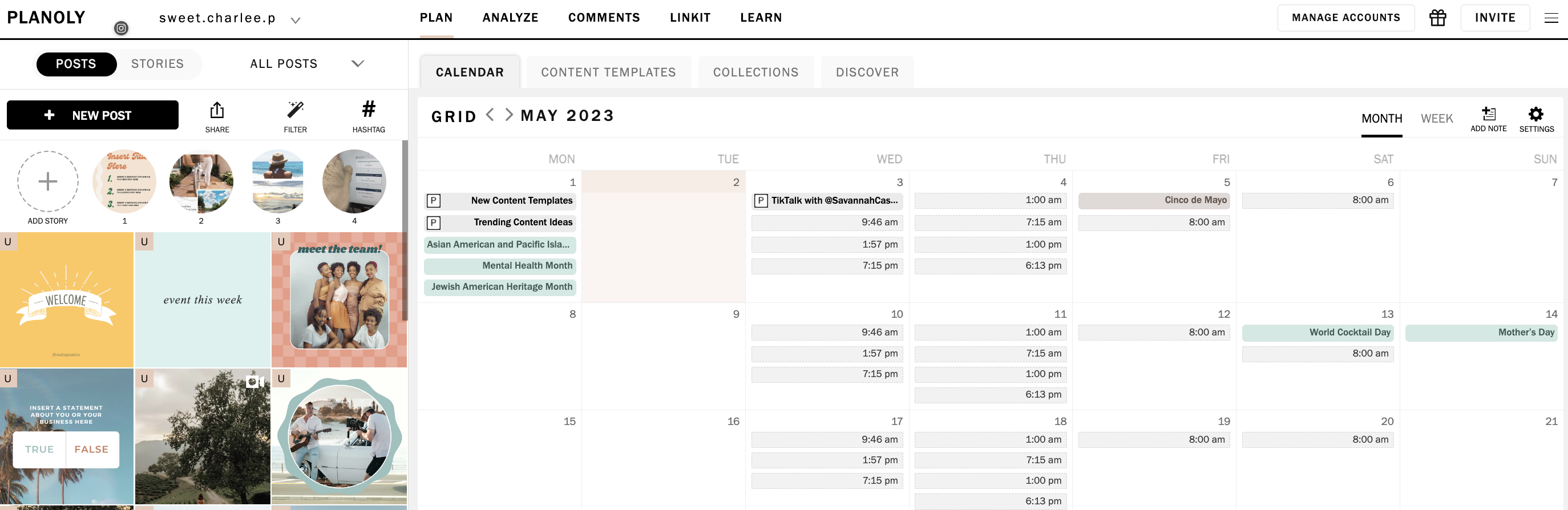Open the Cinco de Mayo event
The height and width of the screenshot is (510, 1568).
click(1154, 200)
